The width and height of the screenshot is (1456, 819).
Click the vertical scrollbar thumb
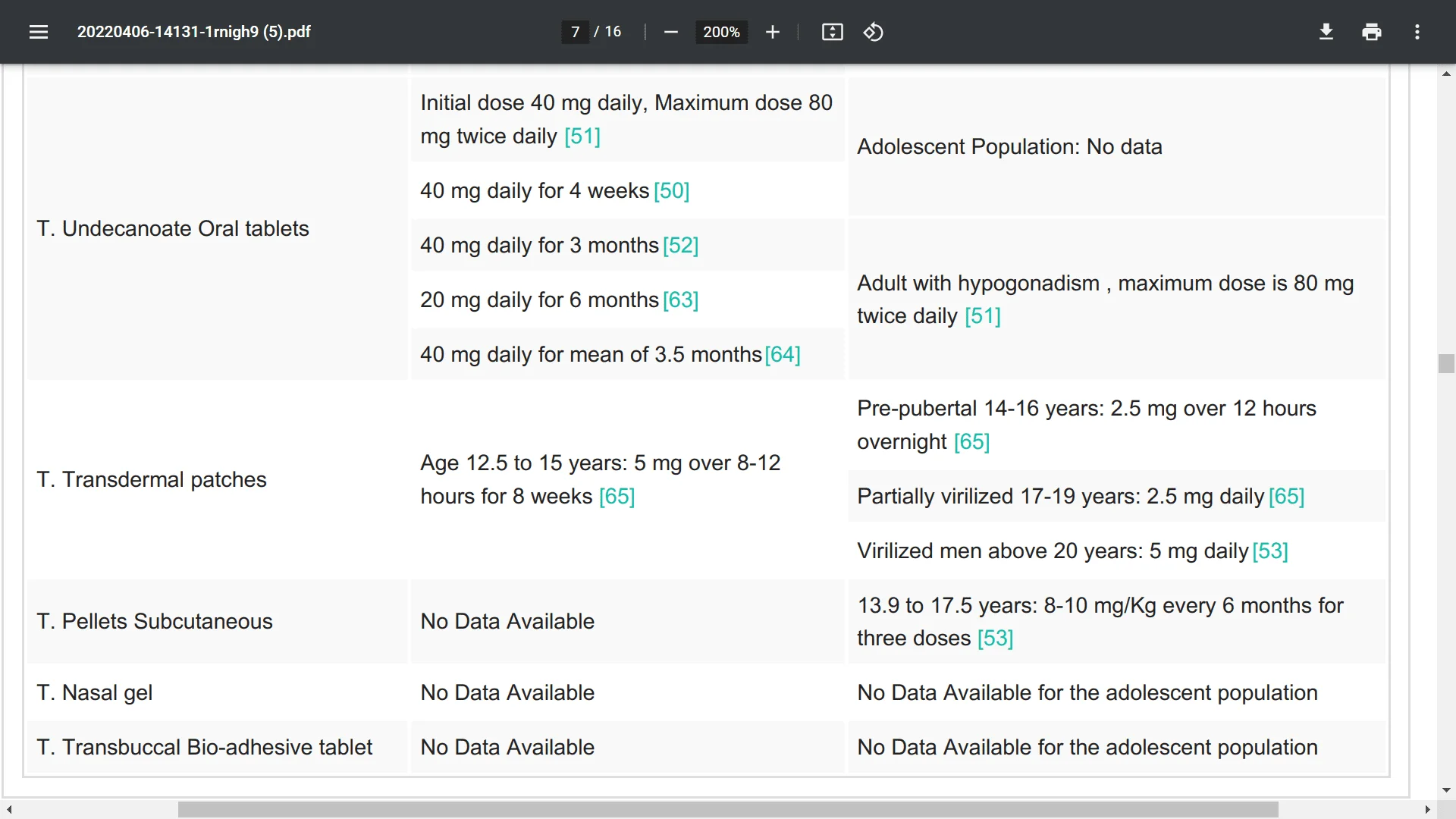pos(1445,363)
